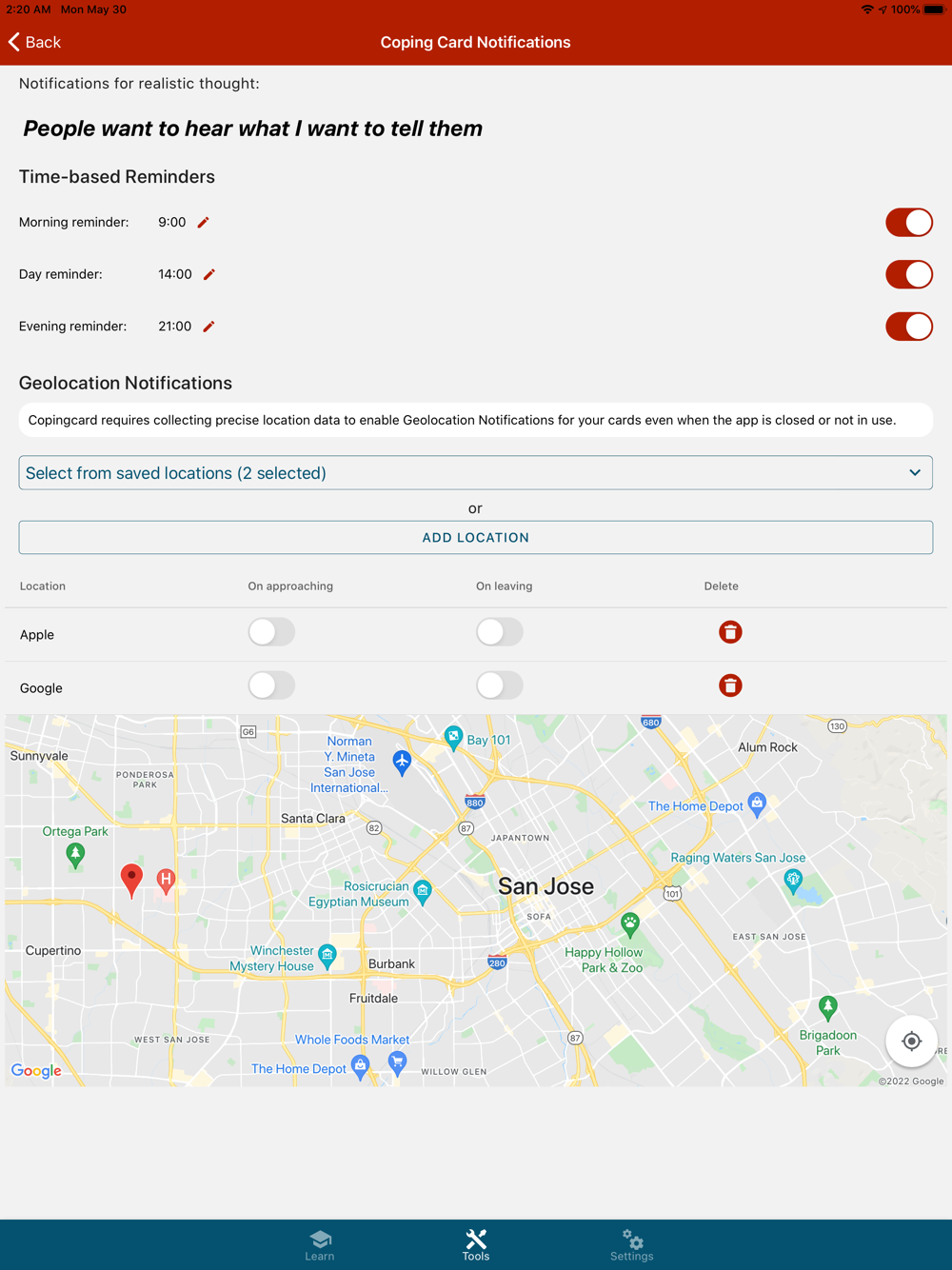This screenshot has width=952, height=1270.
Task: Tap the Whole Foods Market cart marker
Action: (x=398, y=1063)
